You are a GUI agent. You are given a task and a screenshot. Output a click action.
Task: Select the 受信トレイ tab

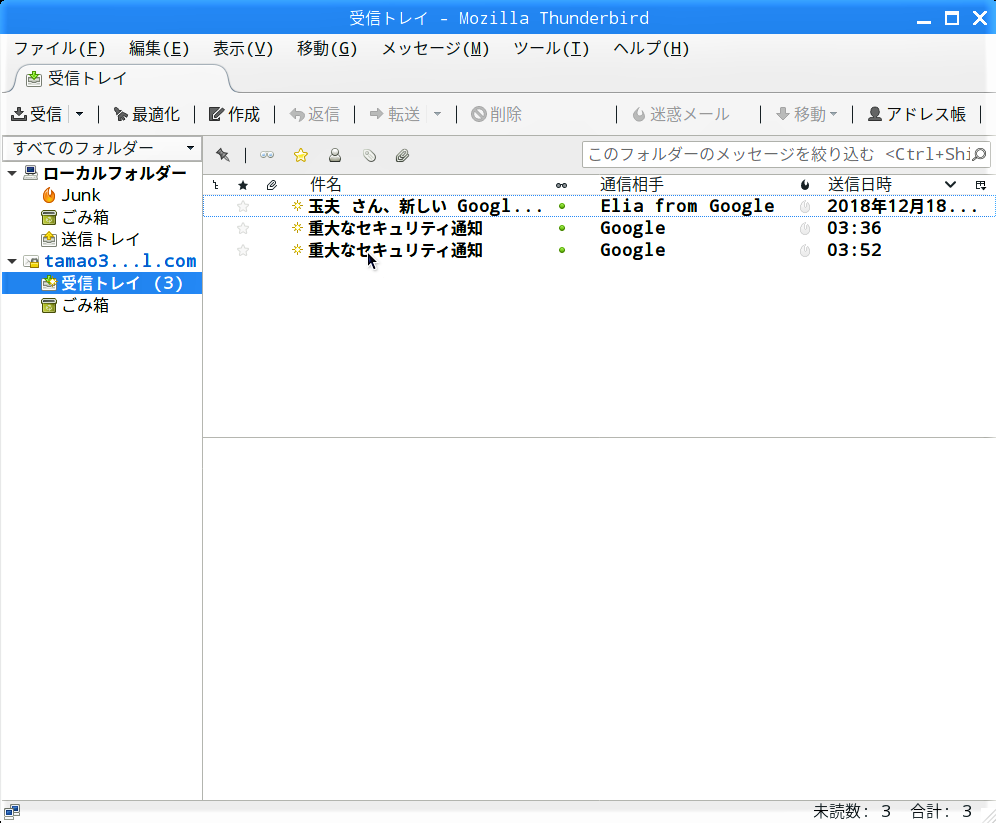tap(121, 79)
